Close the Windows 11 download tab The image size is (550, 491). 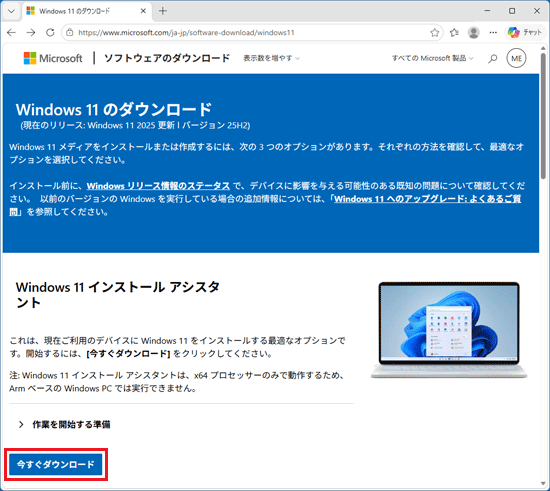tap(143, 11)
